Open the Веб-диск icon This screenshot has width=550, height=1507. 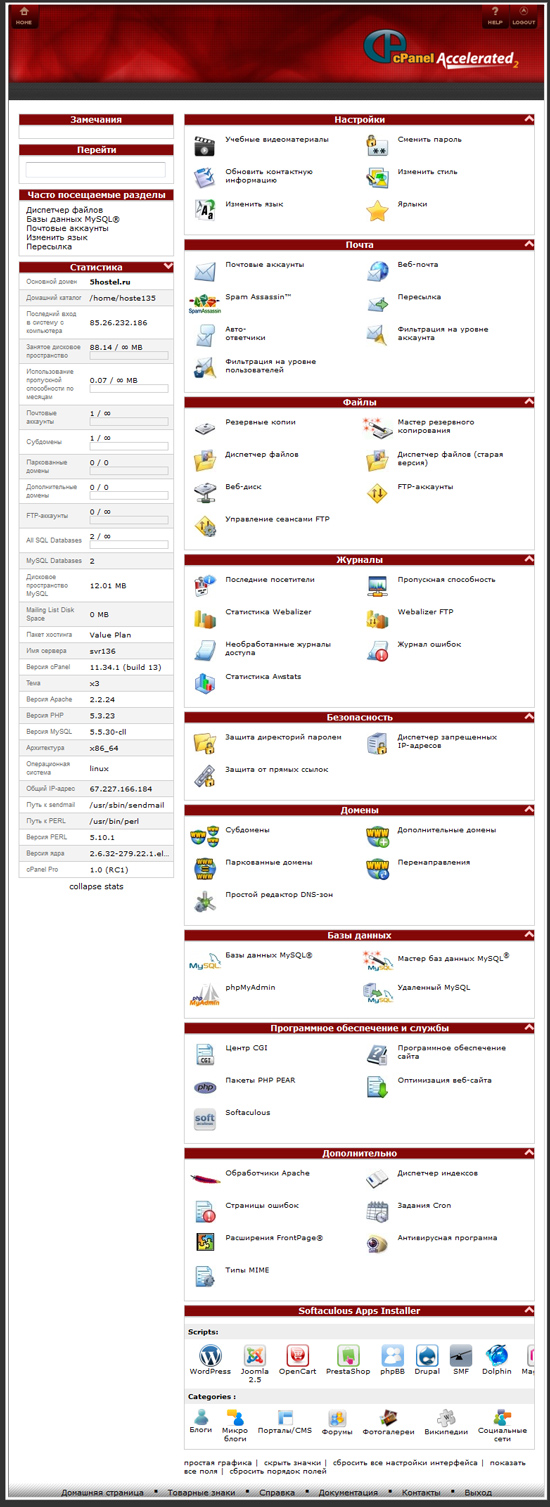coord(205,493)
